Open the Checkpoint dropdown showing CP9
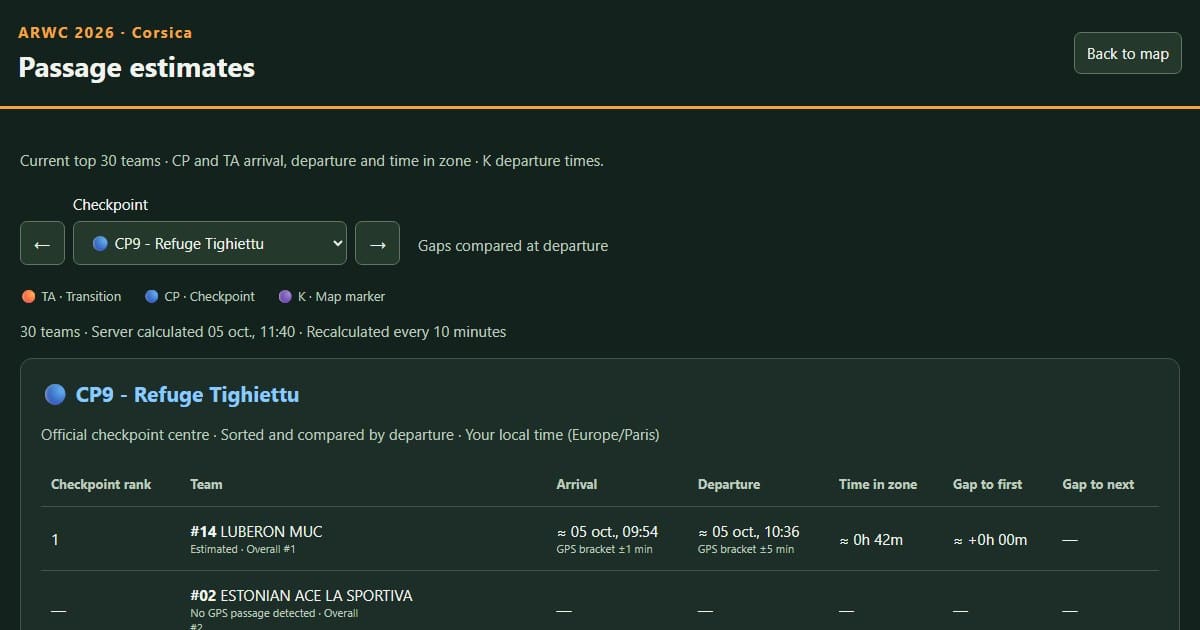The width and height of the screenshot is (1200, 630). point(210,243)
